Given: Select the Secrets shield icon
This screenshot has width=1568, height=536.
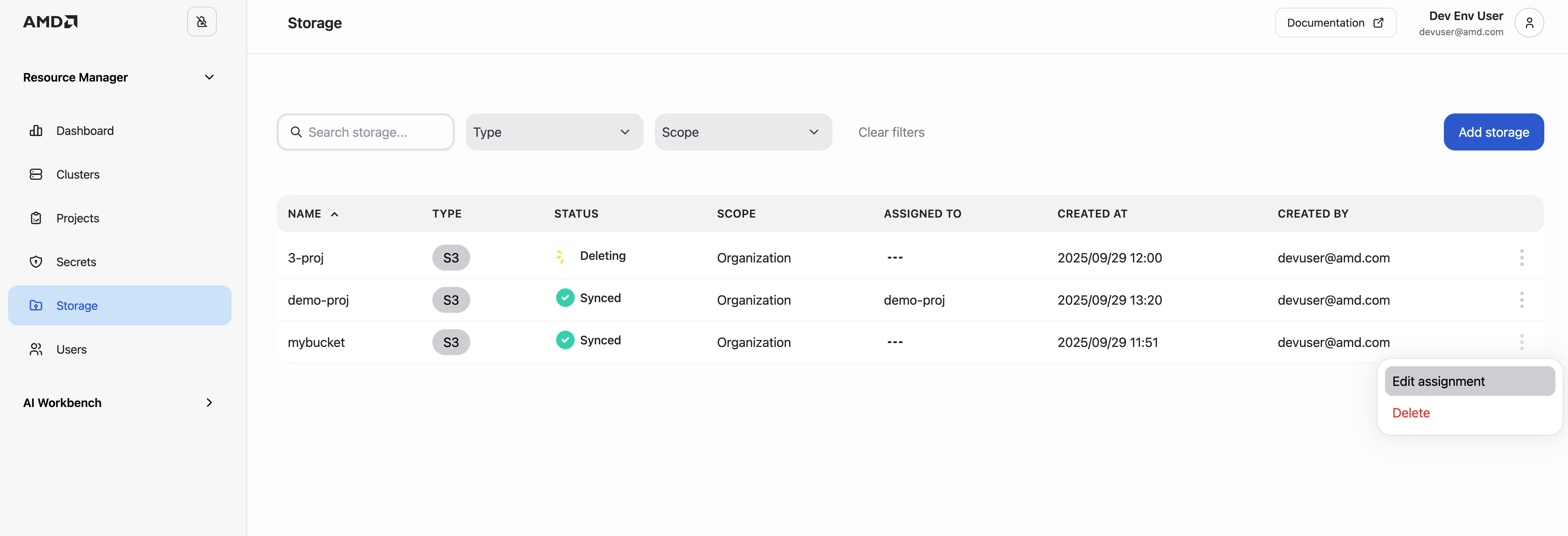Looking at the screenshot, I should 37,261.
